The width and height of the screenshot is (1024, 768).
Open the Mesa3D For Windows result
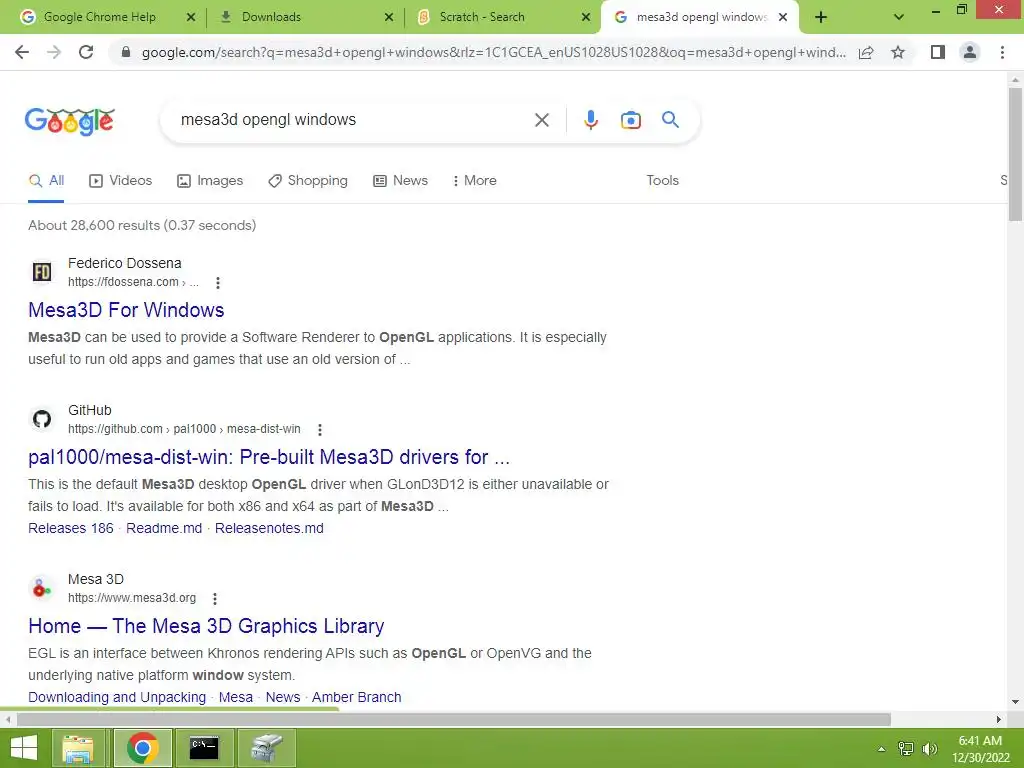126,310
